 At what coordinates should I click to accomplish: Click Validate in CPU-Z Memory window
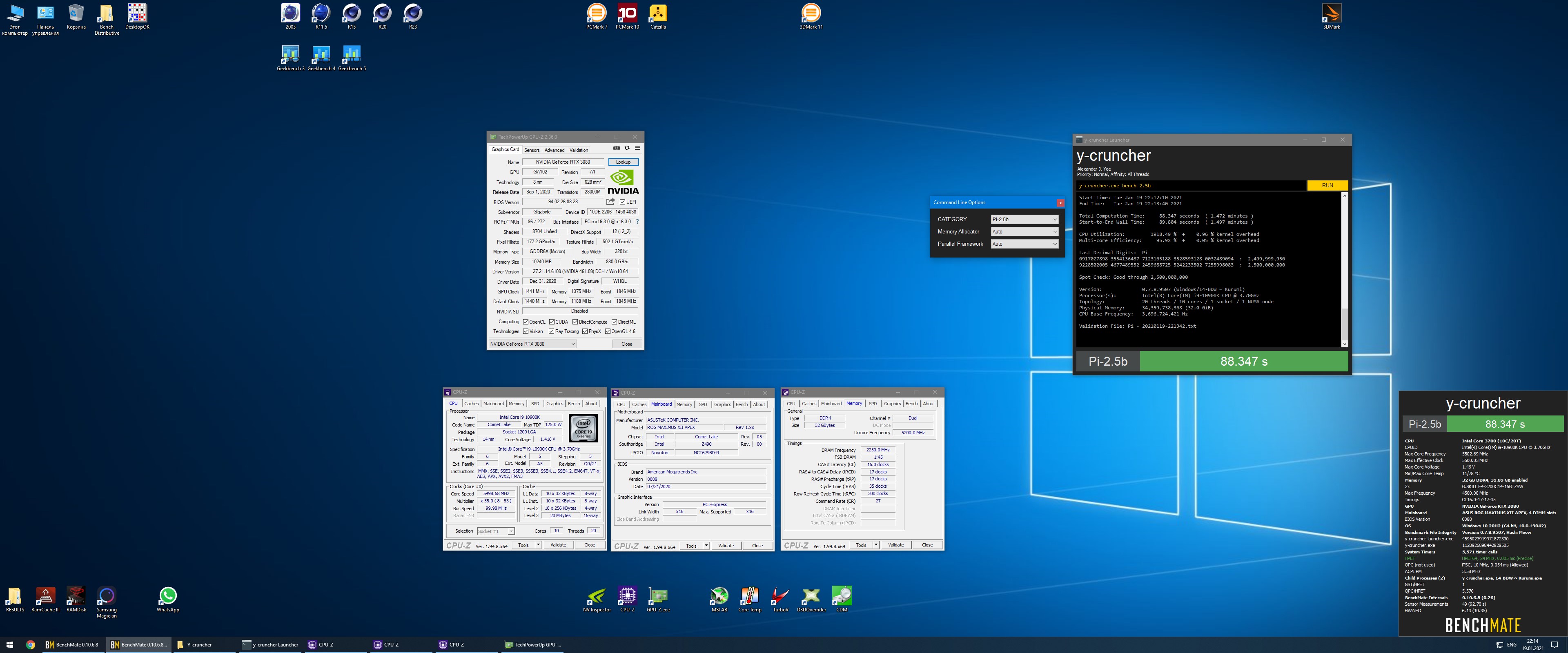[895, 545]
